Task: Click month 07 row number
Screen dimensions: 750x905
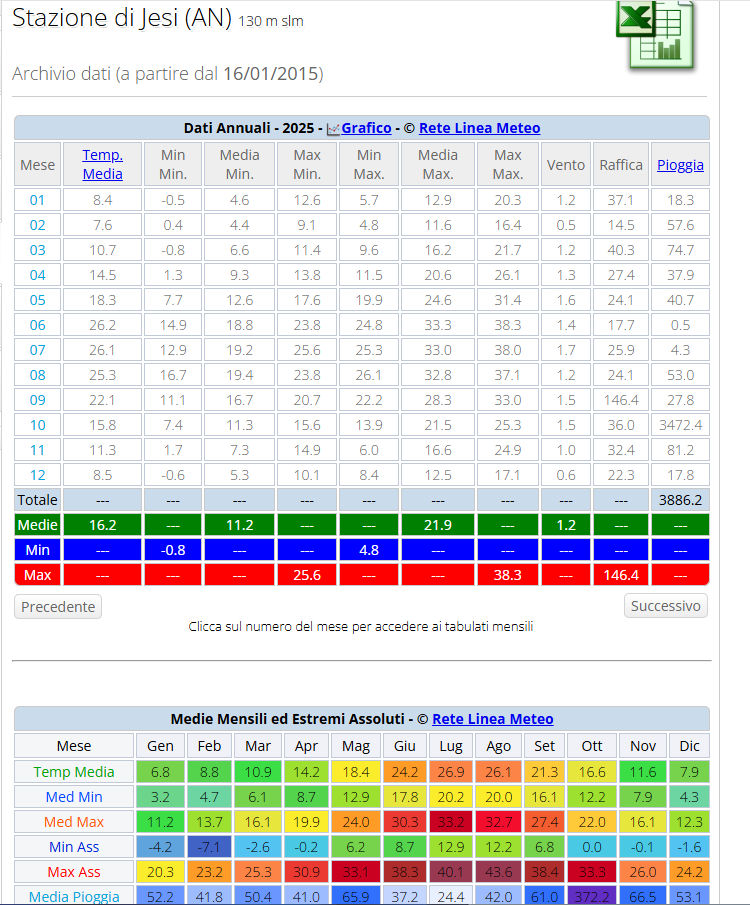Action: pos(37,350)
